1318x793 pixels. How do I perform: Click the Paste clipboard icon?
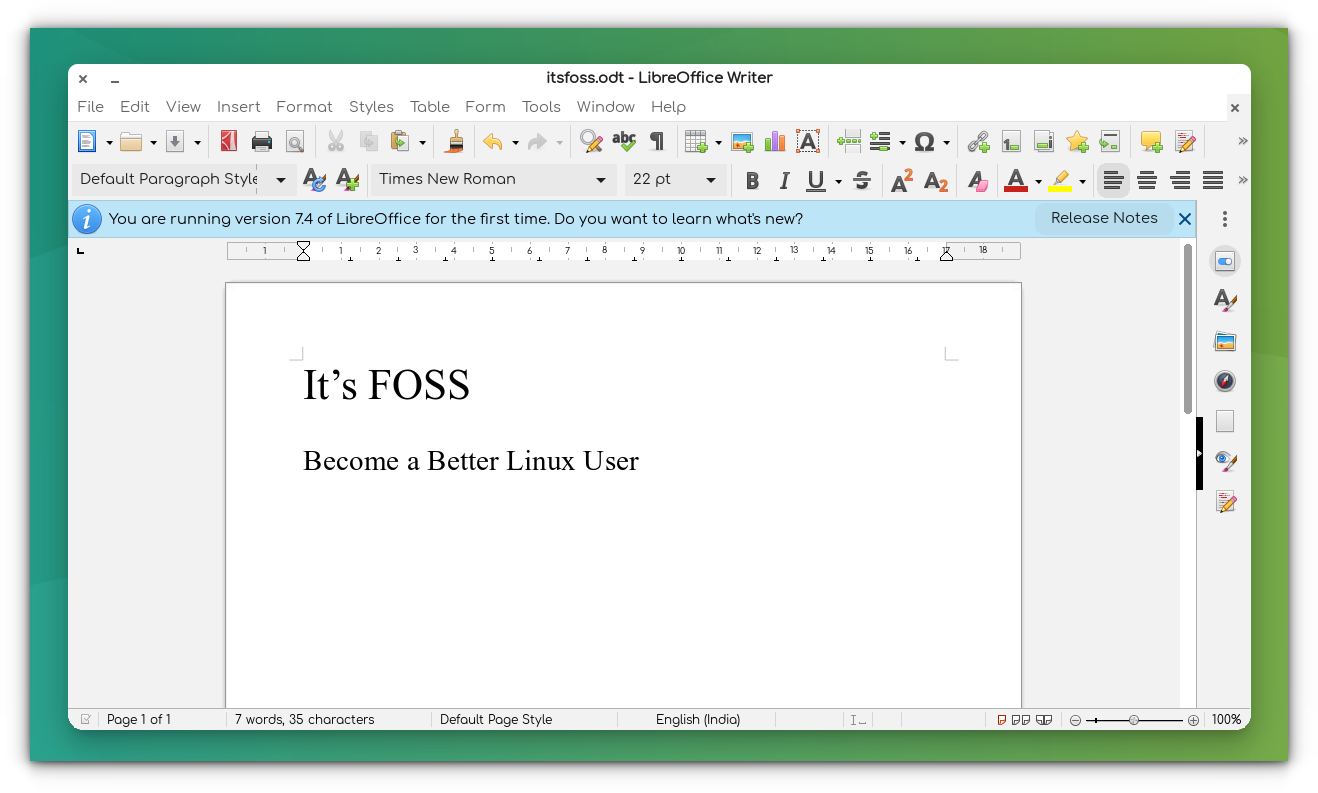tap(400, 142)
